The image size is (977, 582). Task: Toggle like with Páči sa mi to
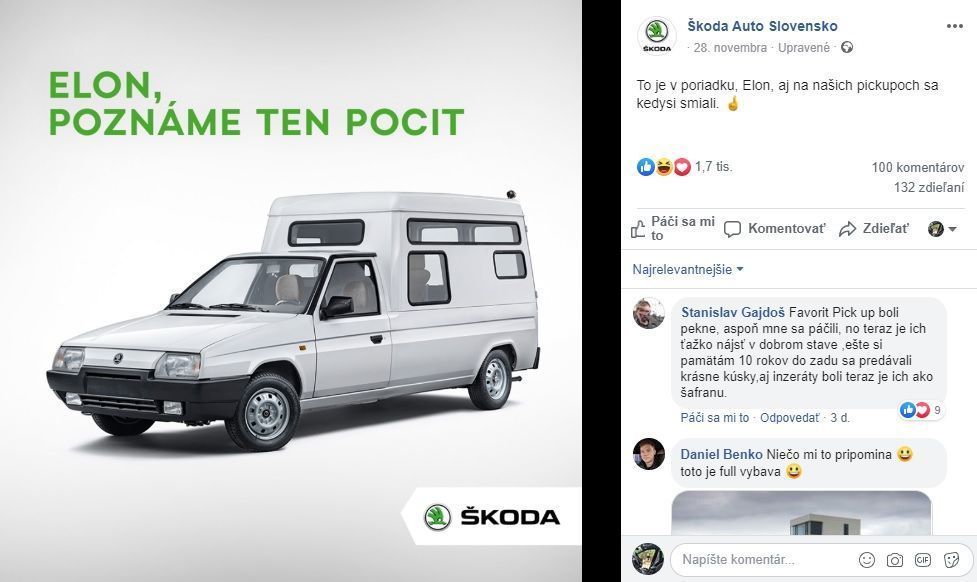[673, 229]
